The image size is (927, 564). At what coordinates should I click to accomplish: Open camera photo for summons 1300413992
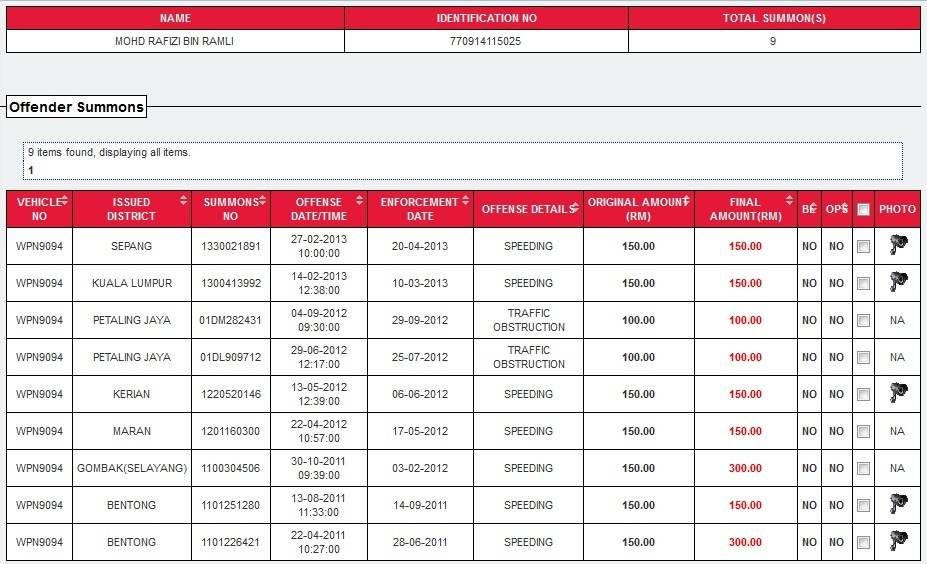click(898, 281)
